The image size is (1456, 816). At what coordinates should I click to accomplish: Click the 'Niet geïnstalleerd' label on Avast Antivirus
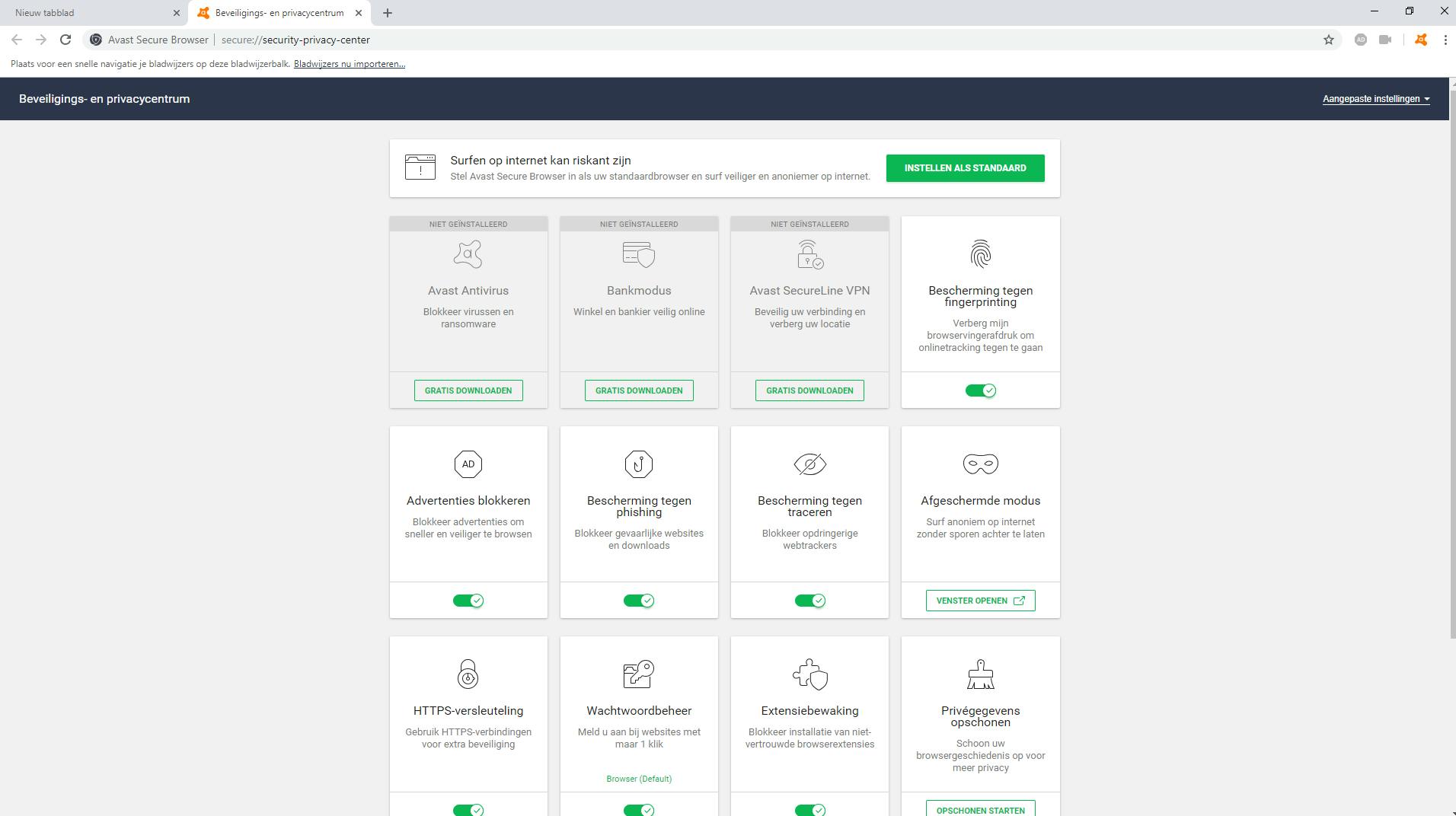tap(468, 224)
